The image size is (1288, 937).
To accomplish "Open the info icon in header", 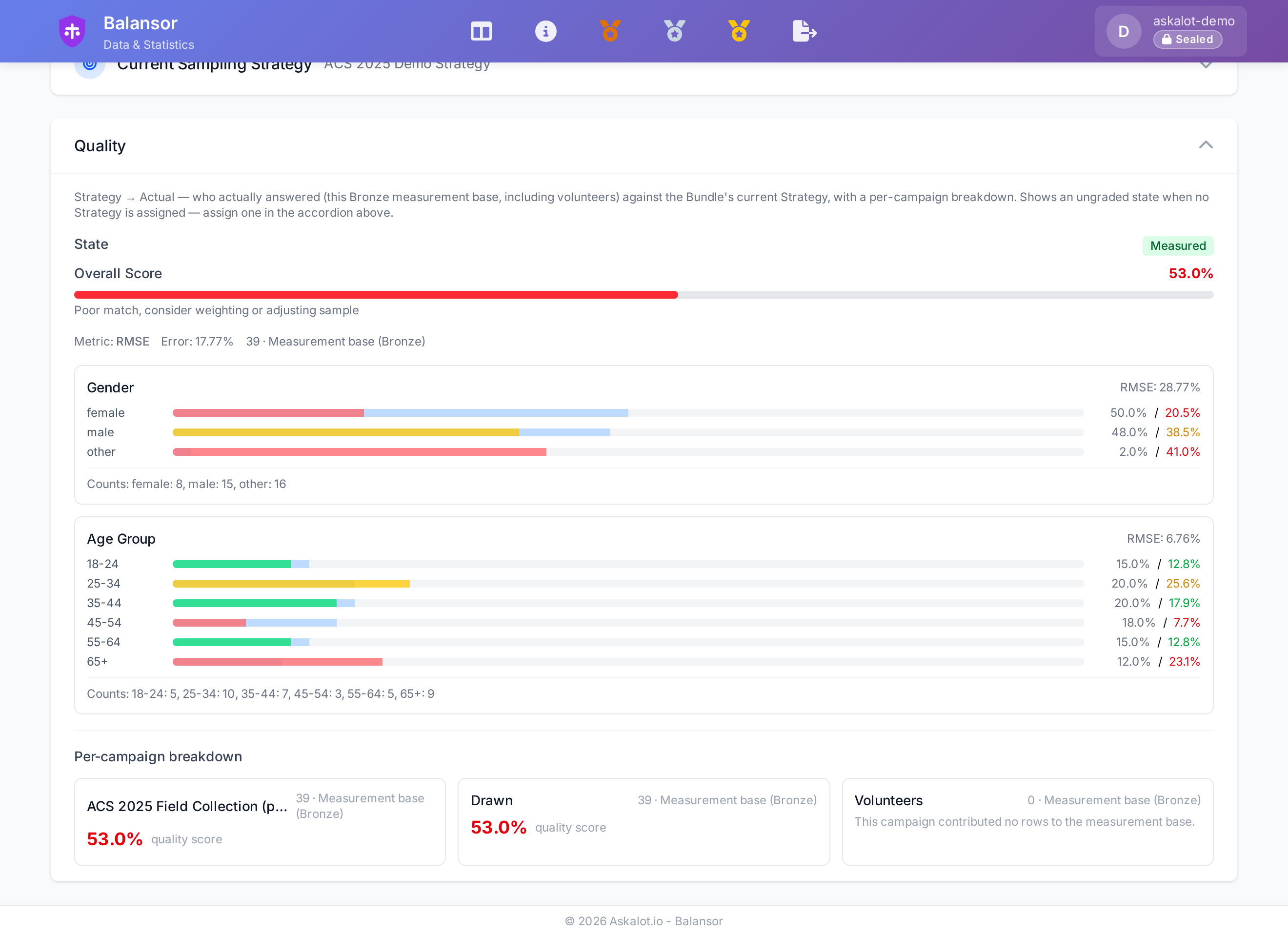I will [545, 31].
